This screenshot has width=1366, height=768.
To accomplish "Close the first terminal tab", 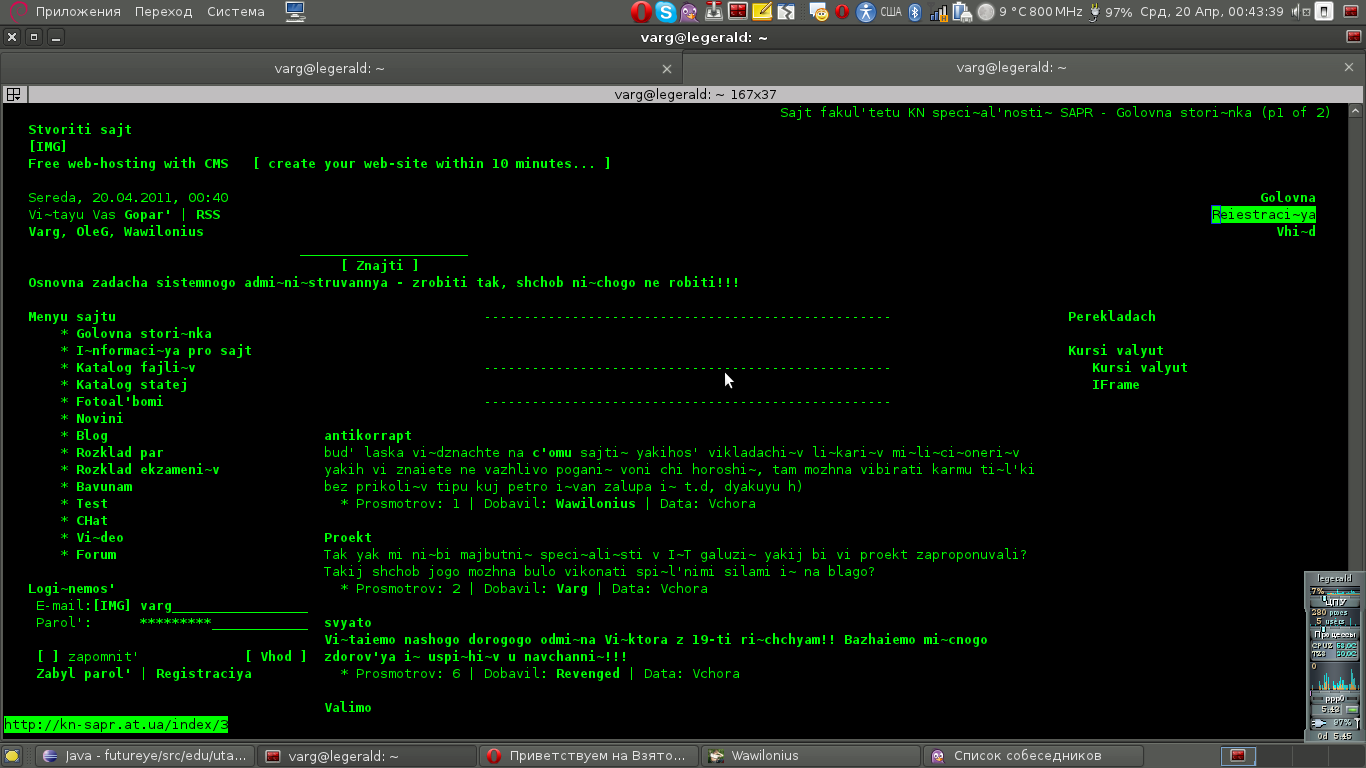I will (667, 69).
